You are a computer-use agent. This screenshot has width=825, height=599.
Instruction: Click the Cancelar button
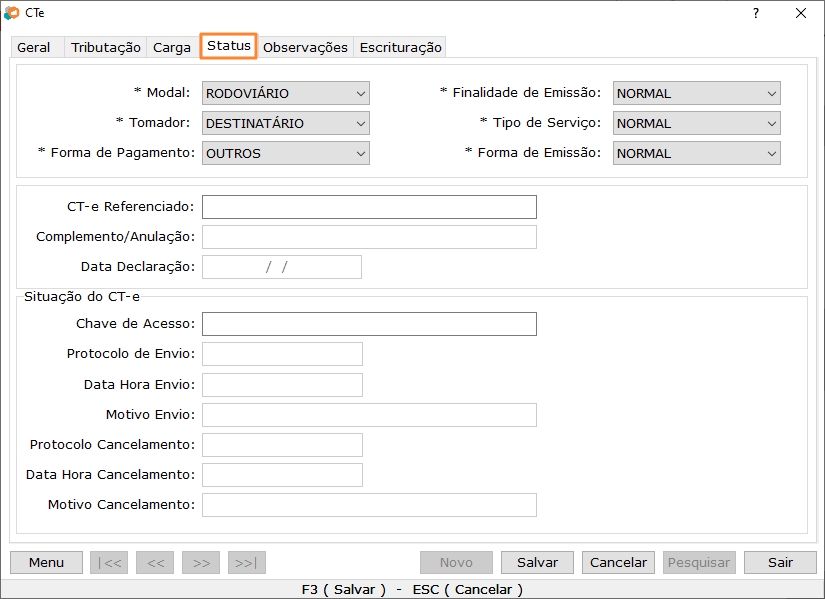point(618,562)
